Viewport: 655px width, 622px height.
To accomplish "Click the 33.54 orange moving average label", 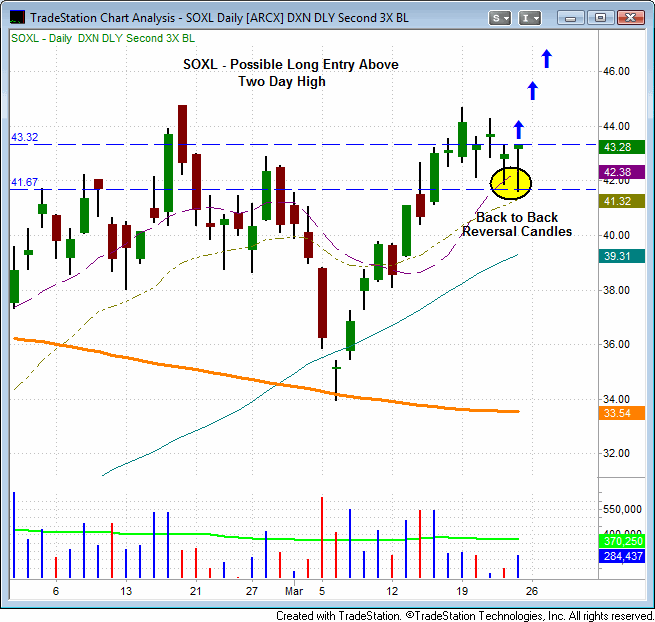I will point(624,413).
